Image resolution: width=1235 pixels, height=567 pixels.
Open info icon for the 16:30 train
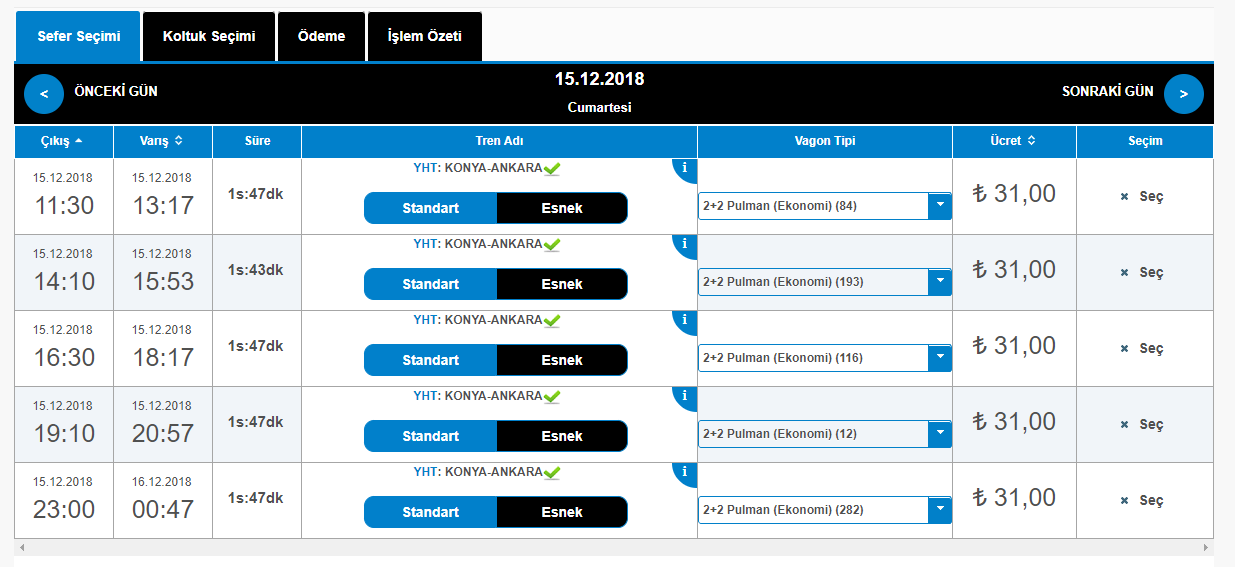(685, 320)
